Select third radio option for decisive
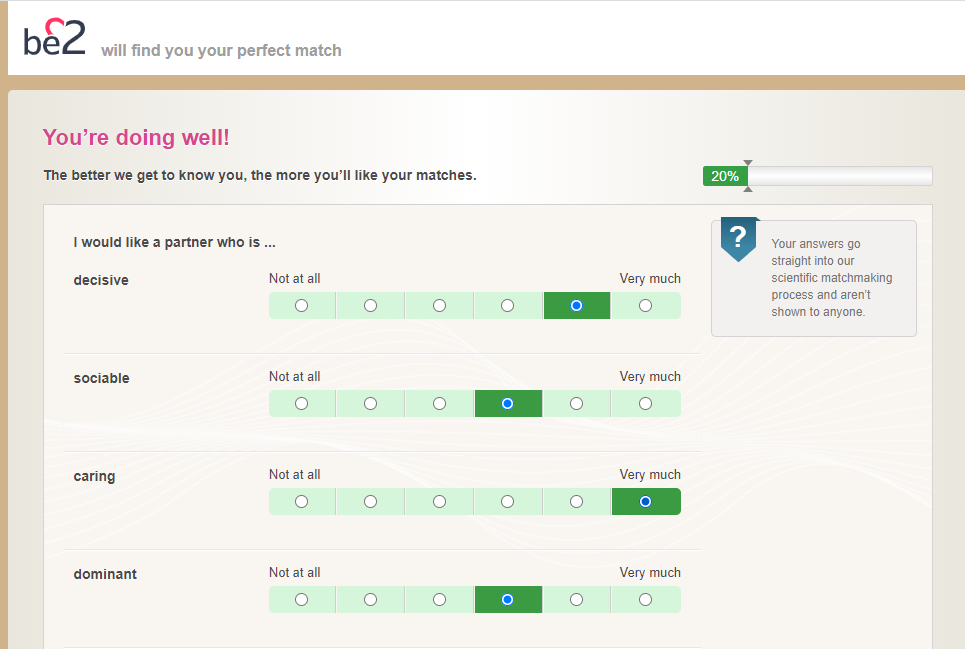965x649 pixels. [439, 306]
